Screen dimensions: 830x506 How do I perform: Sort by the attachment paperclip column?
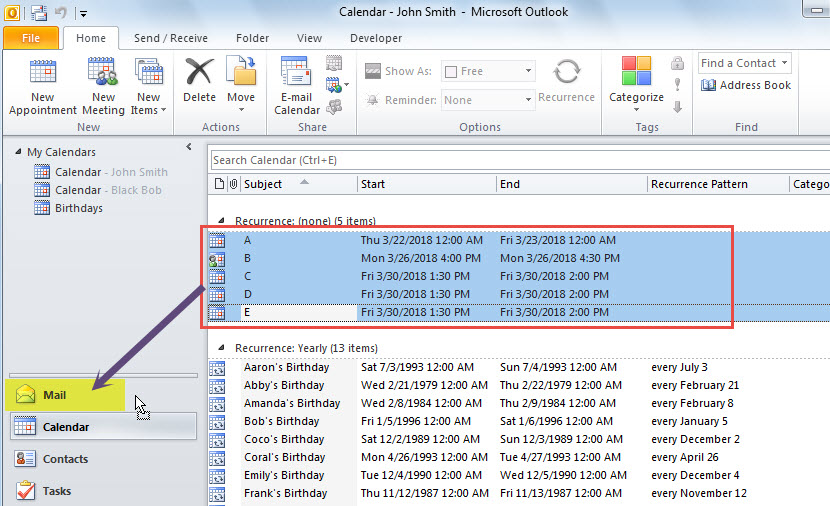233,184
